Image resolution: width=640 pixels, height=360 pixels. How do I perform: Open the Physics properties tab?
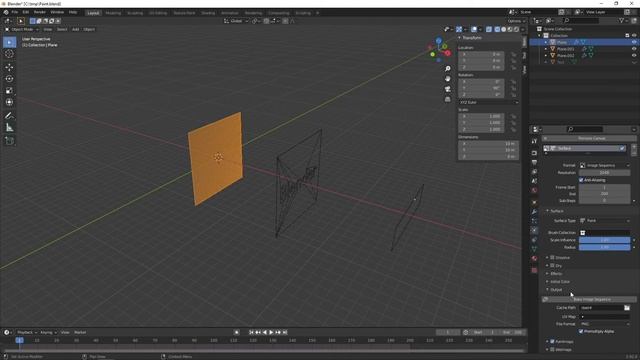(534, 231)
